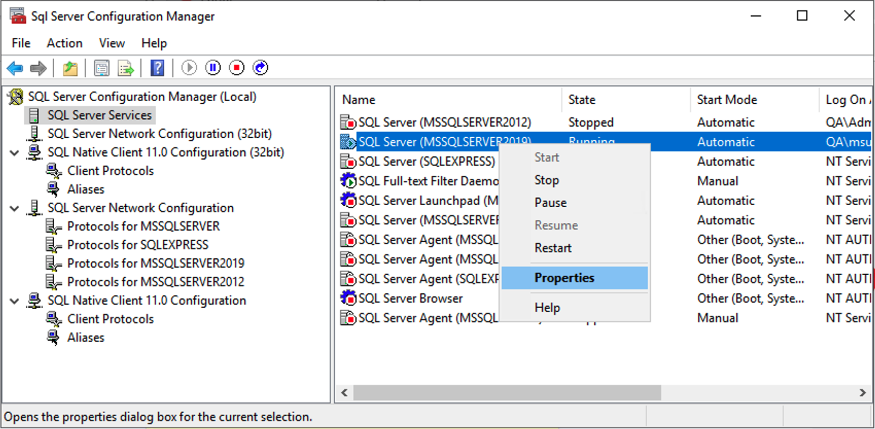Click the Sql Server Configuration Manager title bar icon
This screenshot has width=875, height=429.
coord(18,16)
